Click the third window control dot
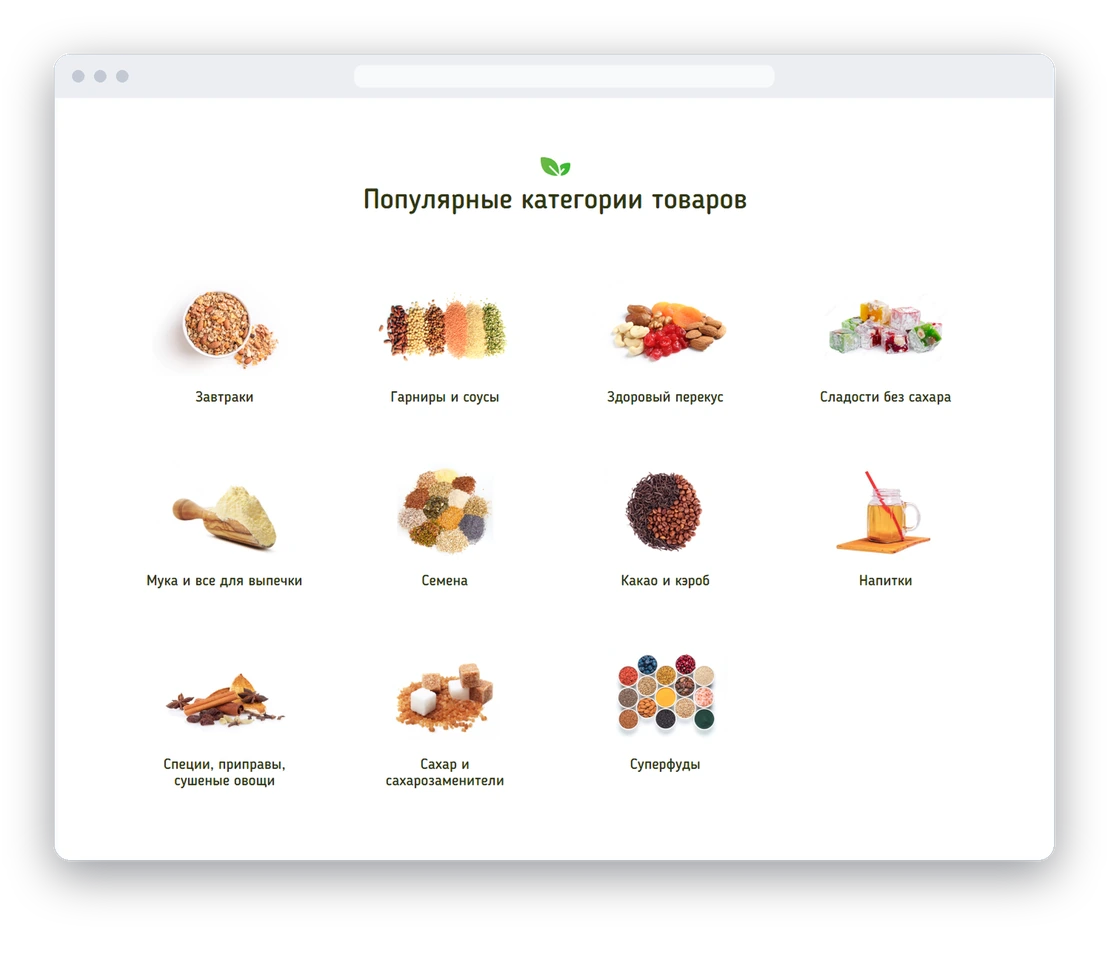1108x960 pixels. (x=122, y=76)
